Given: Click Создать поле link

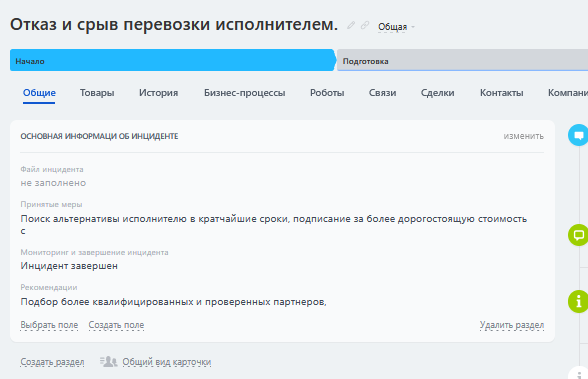Looking at the screenshot, I should pos(116,325).
